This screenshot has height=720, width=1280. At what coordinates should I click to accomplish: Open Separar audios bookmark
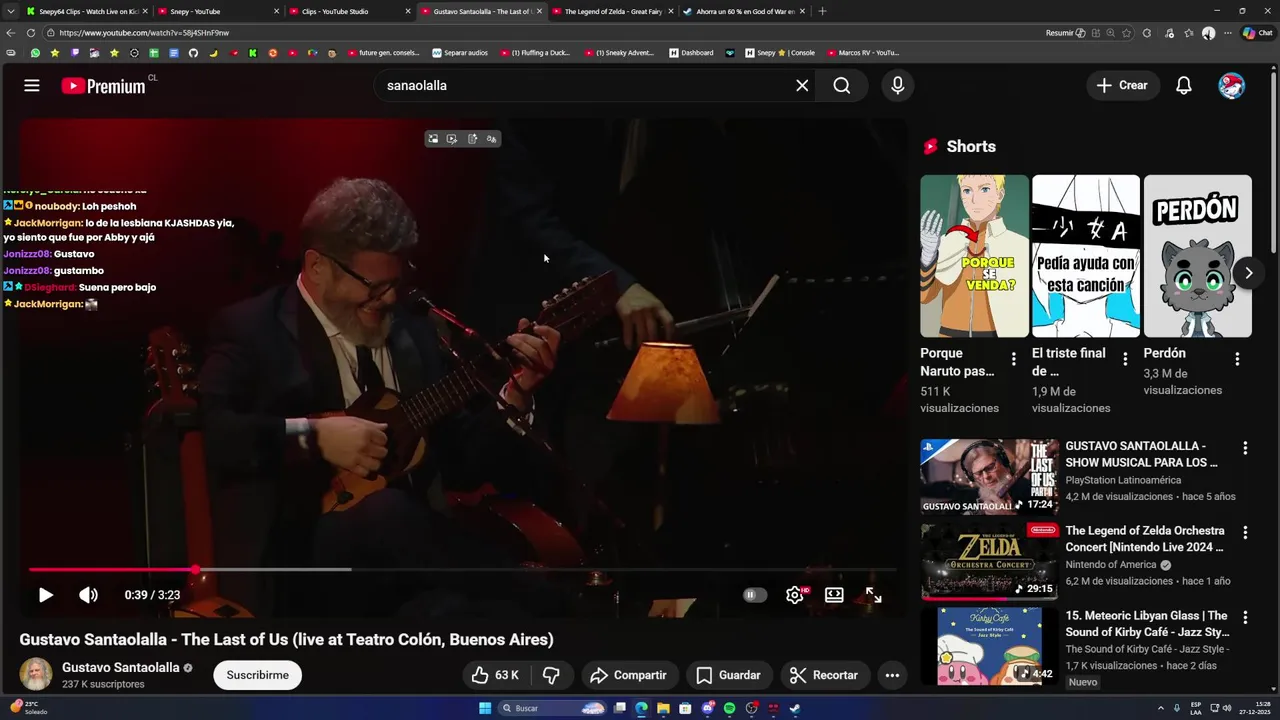pyautogui.click(x=460, y=53)
